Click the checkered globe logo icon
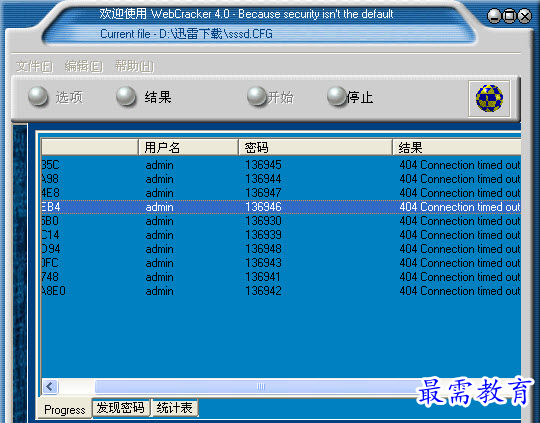This screenshot has width=540, height=423. (x=489, y=99)
